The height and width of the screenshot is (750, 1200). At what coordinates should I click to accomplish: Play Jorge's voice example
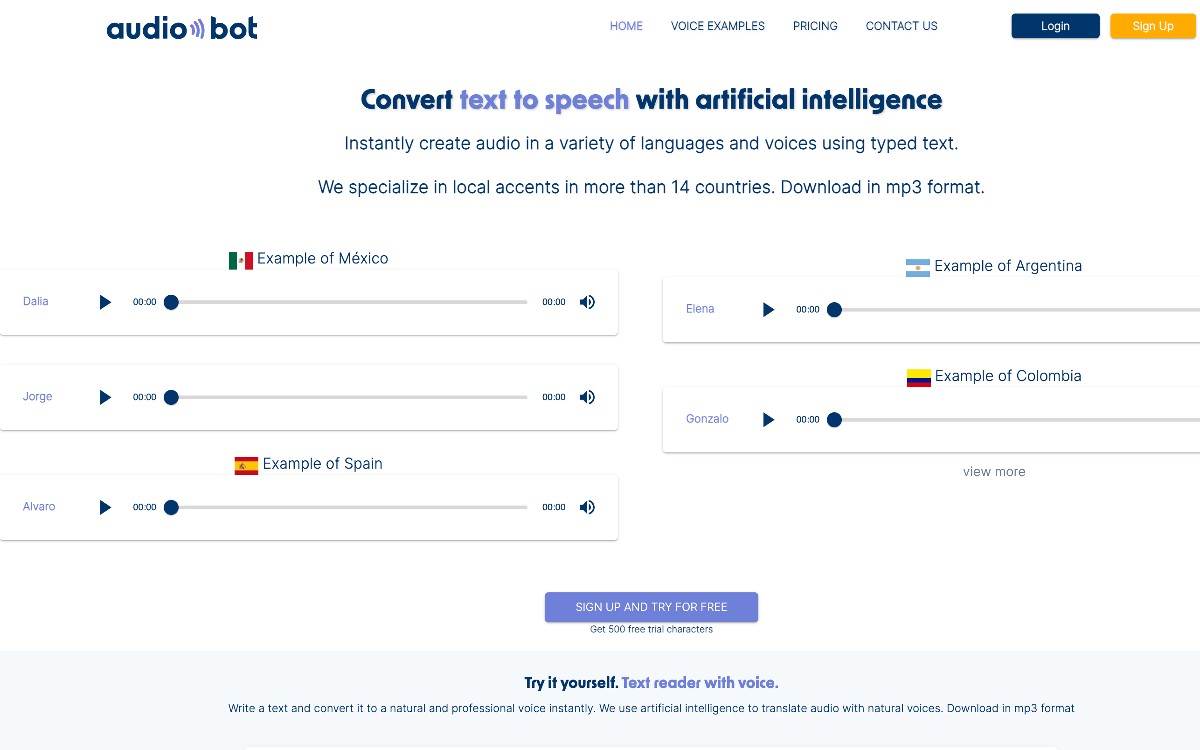click(x=105, y=397)
